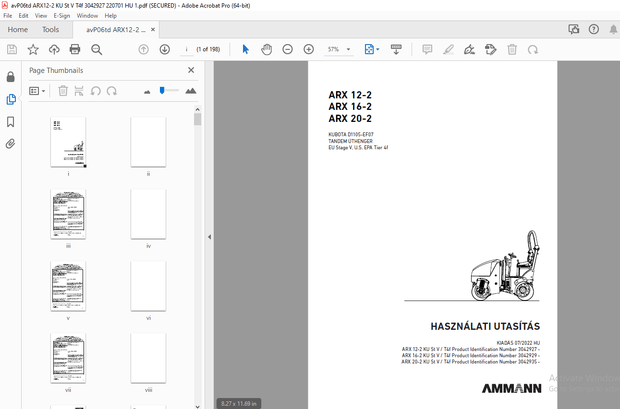Select page vi blank thumbnail

coord(148,286)
